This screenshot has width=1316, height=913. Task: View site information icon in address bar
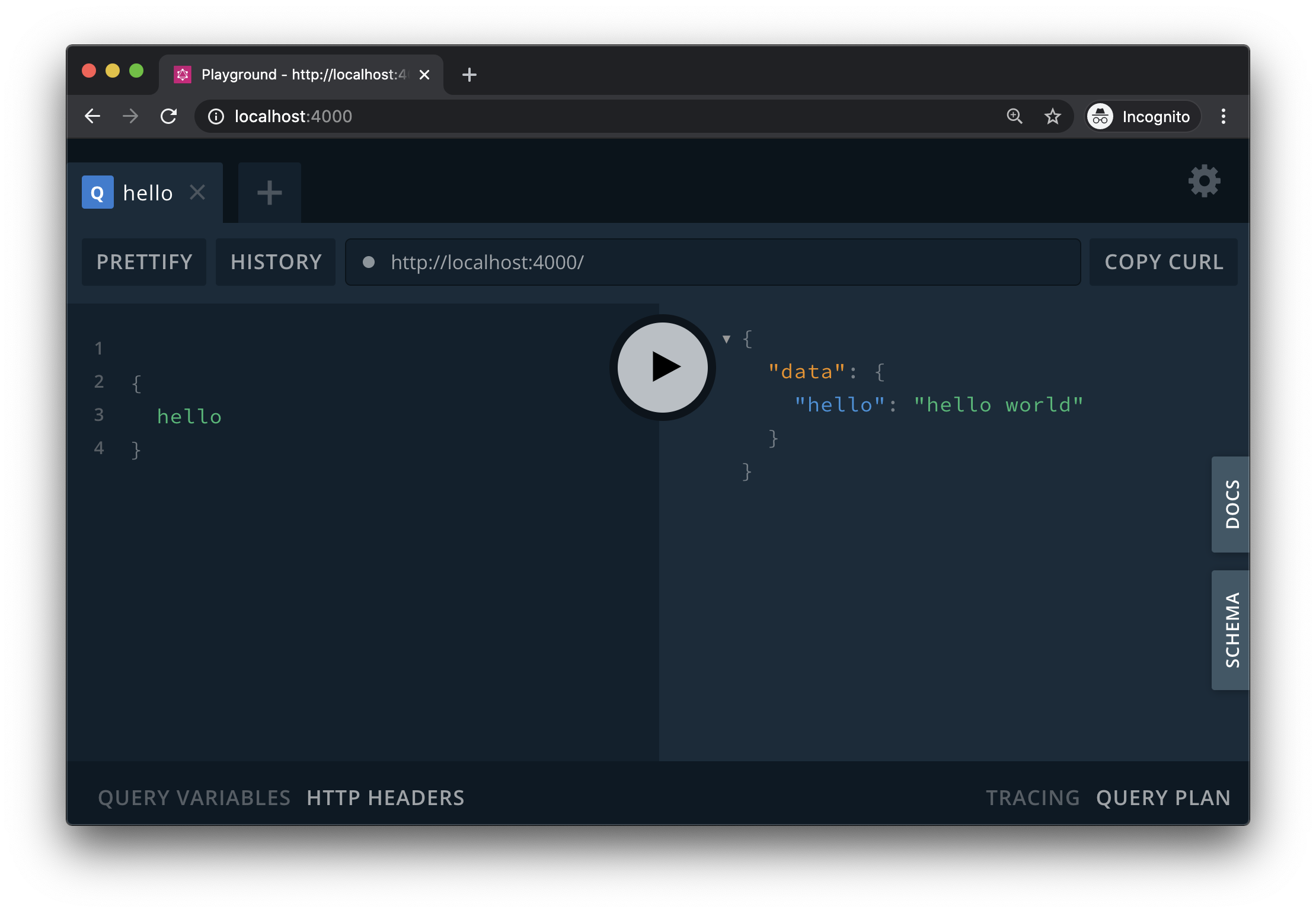(x=216, y=116)
